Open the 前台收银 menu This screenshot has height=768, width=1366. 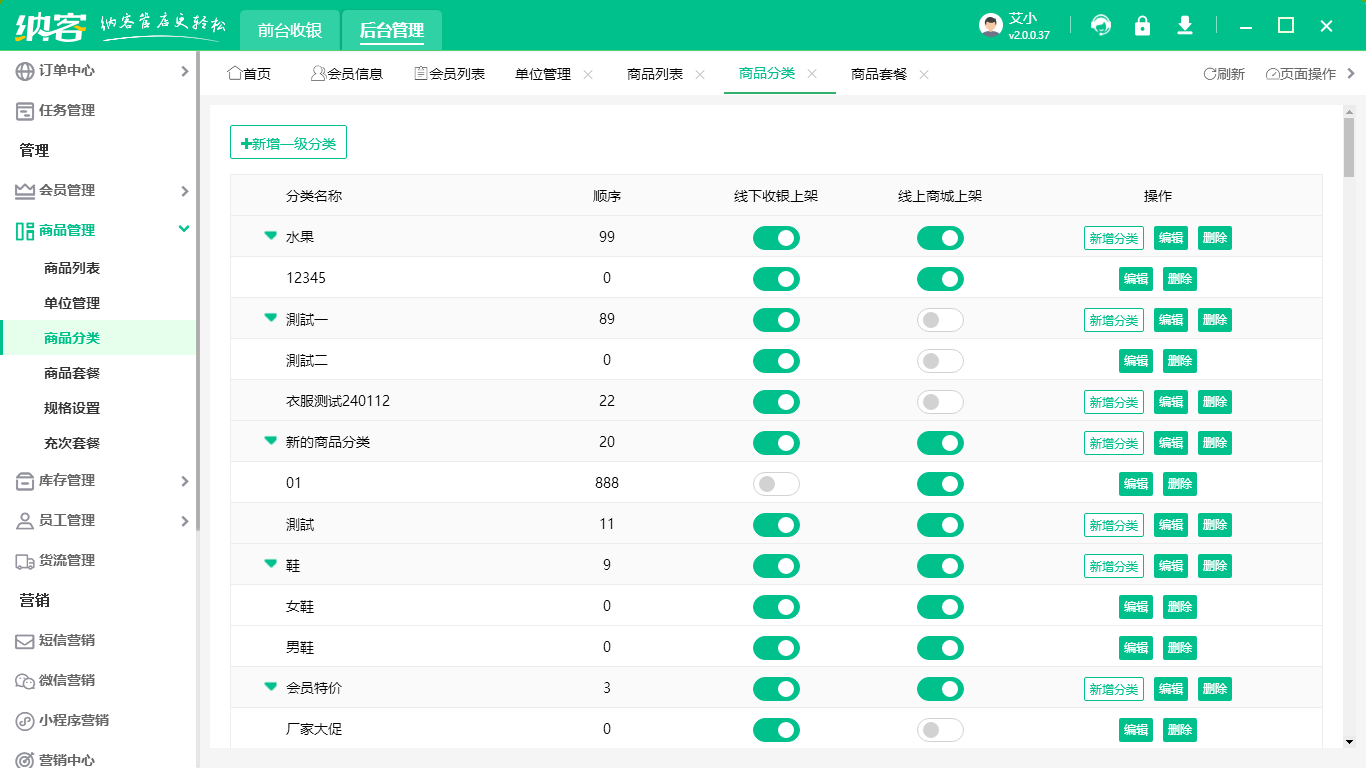[287, 30]
